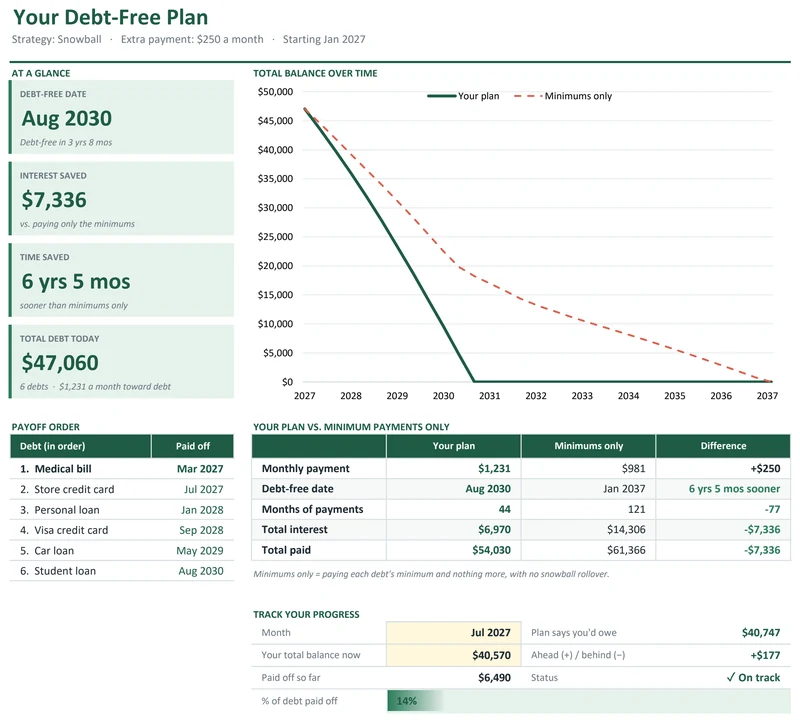Click the '$54,030' total paid cell
800x722 pixels.
pos(454,550)
